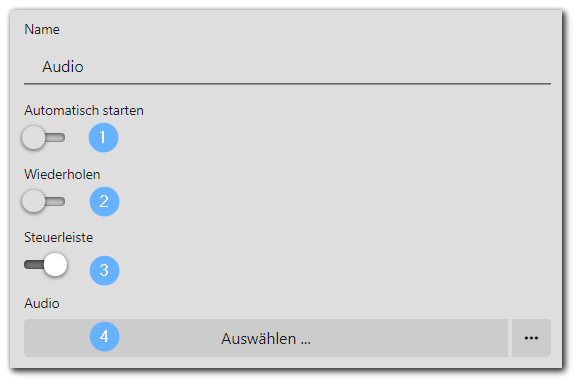Open the three-dots more options button
The width and height of the screenshot is (580, 386).
coord(531,338)
